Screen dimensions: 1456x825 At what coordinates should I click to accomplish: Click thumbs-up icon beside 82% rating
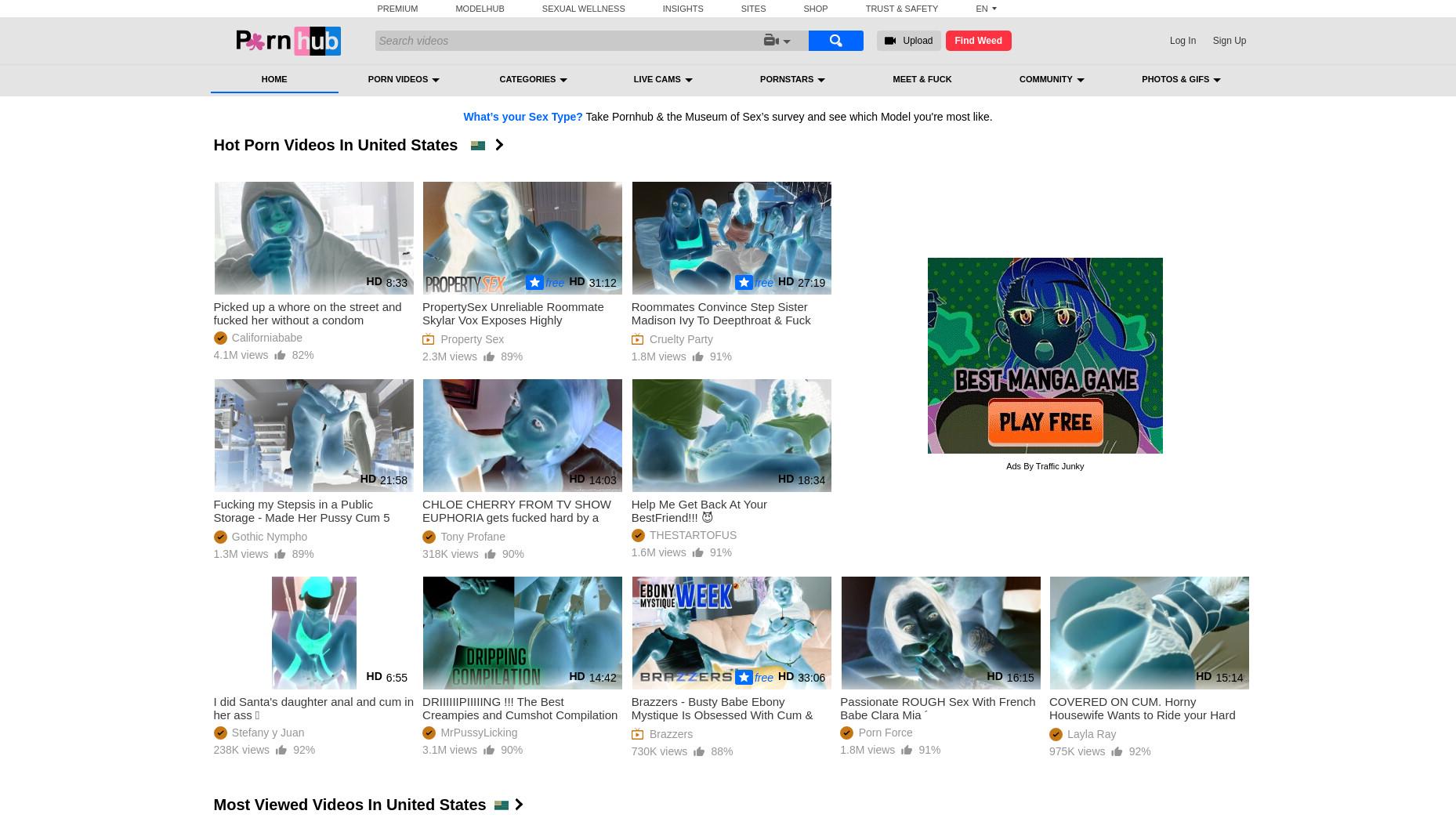(280, 355)
